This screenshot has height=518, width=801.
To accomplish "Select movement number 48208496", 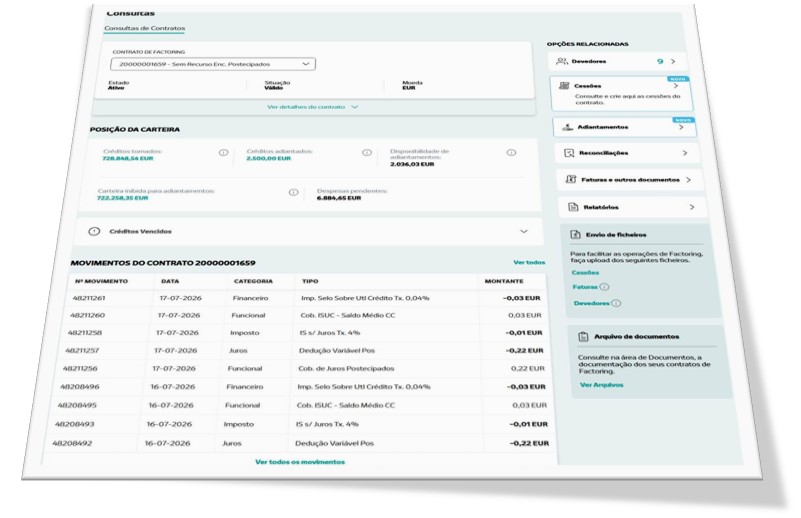I will click(x=80, y=387).
